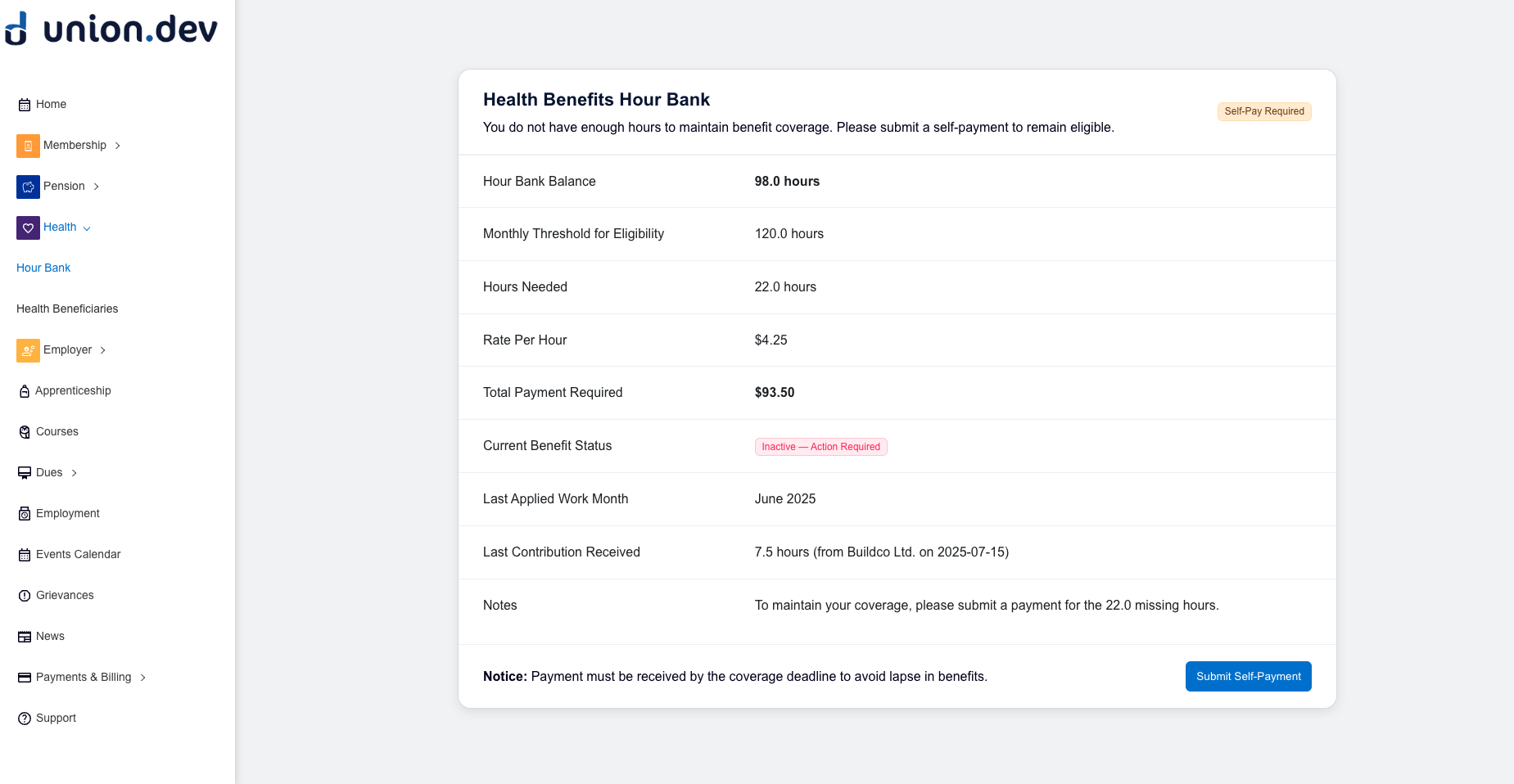Click the orange Employer icon

coord(28,350)
